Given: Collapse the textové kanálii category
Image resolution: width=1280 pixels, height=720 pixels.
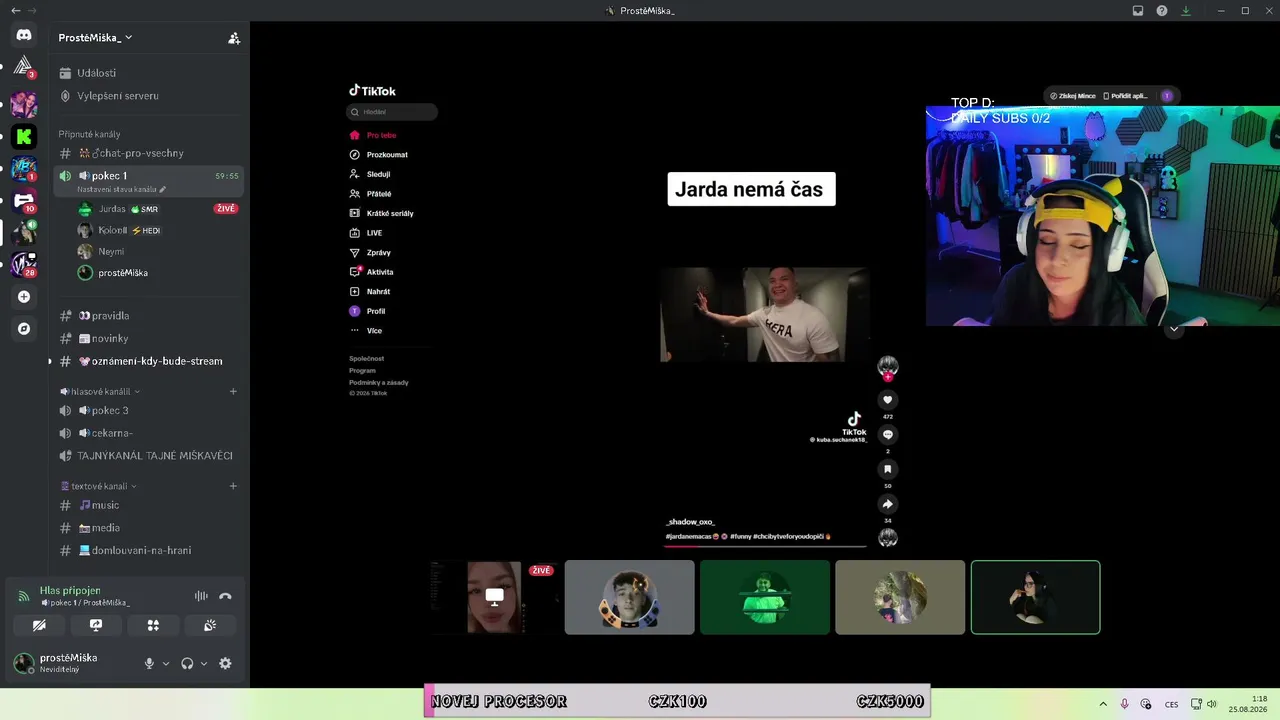Looking at the screenshot, I should click(98, 486).
